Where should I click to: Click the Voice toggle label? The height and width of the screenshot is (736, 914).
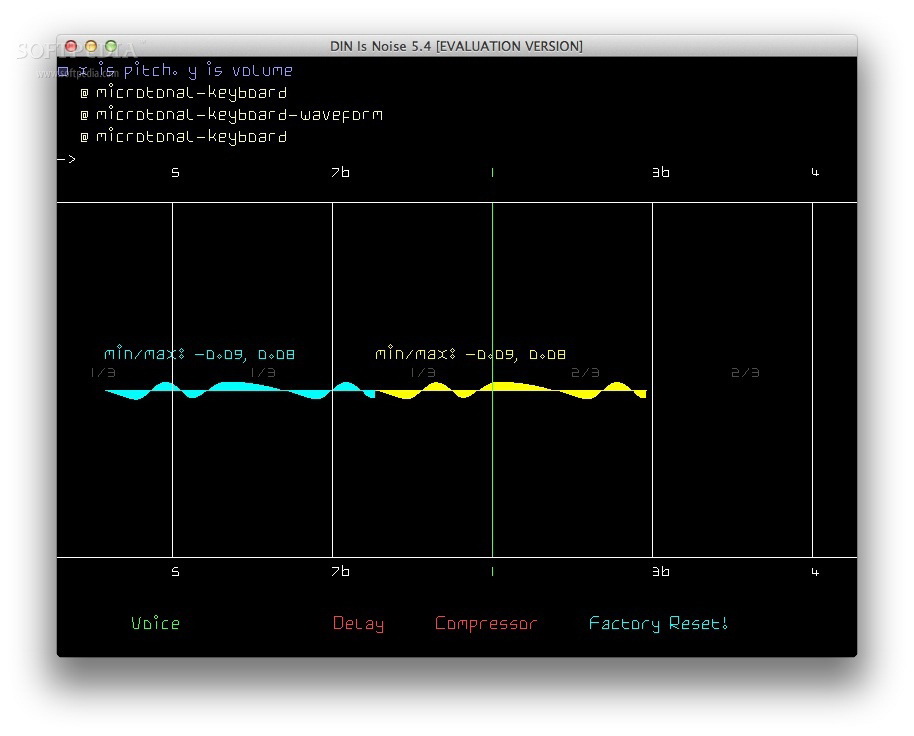[155, 623]
